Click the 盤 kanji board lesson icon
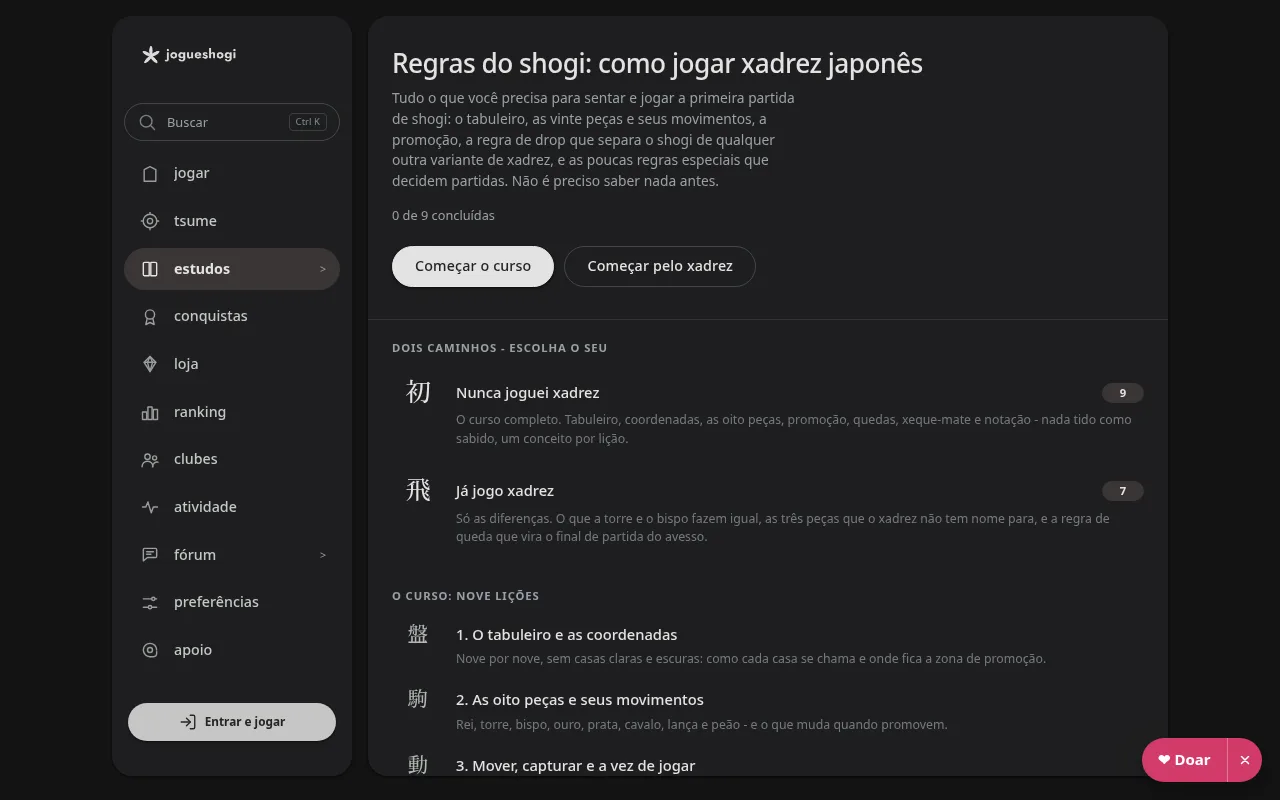Screen dimensions: 1280x800 pos(418,634)
